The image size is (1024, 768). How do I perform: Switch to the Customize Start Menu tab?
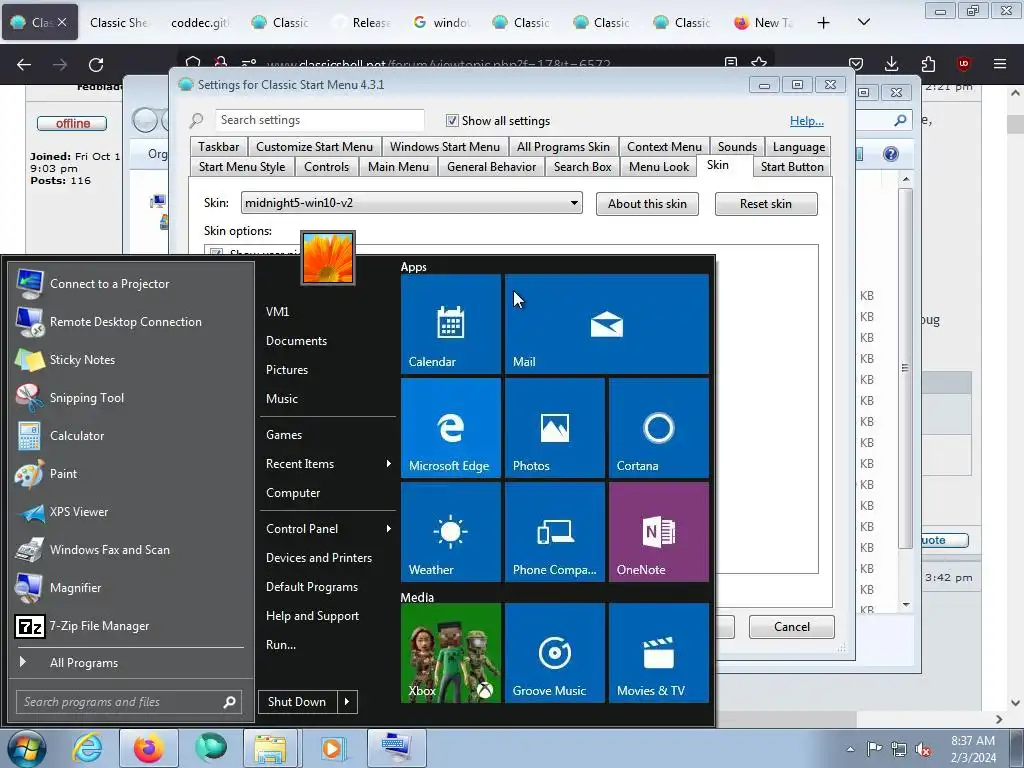coord(314,147)
